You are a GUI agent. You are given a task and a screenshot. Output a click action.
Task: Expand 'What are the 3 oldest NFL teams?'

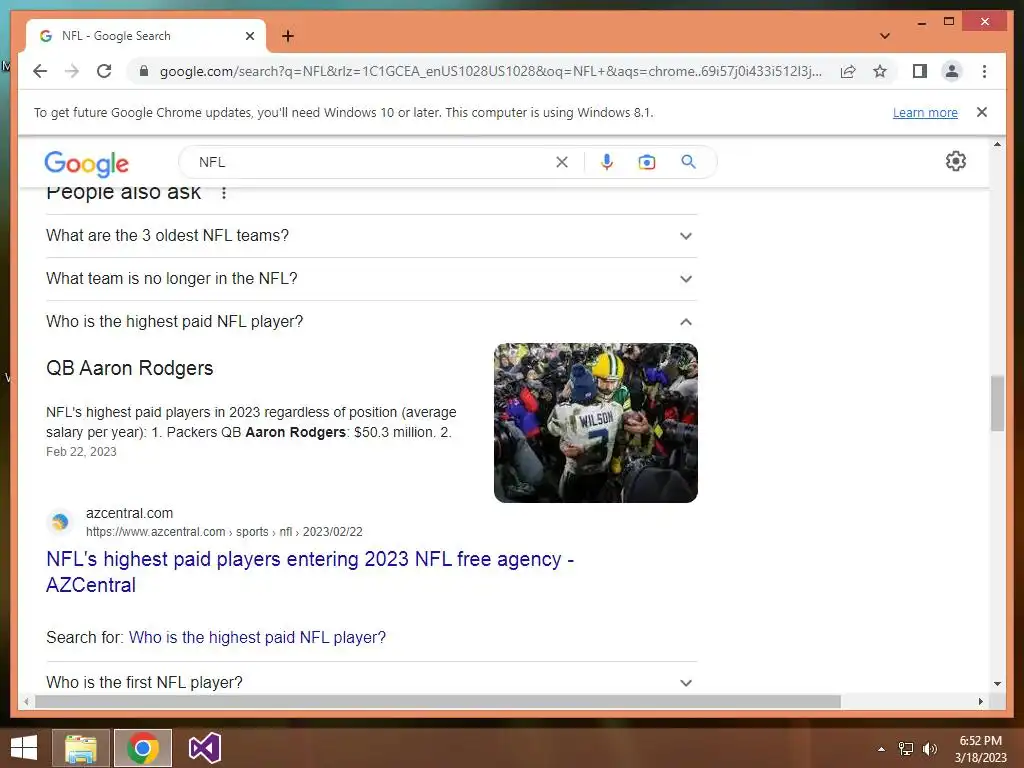(371, 236)
